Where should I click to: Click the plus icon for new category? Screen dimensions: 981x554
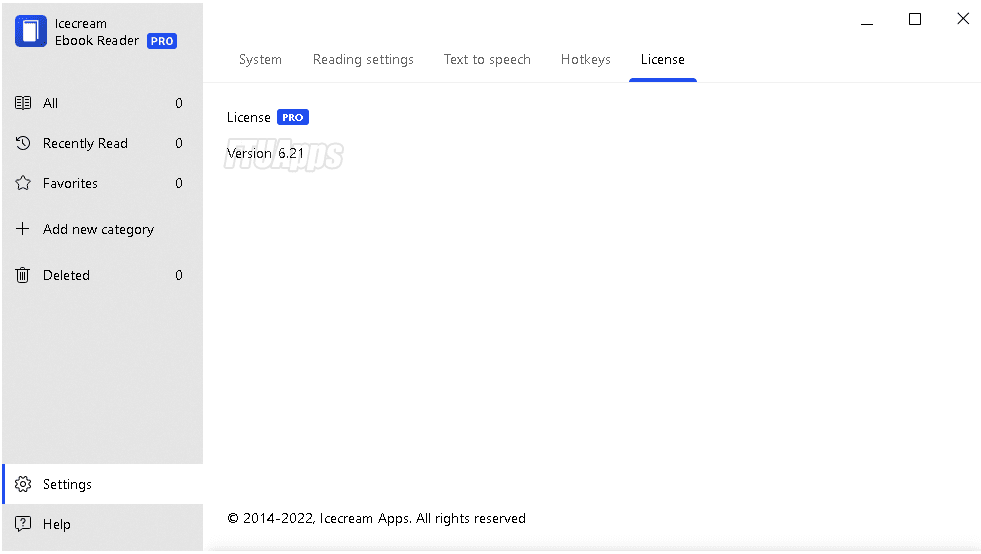(23, 228)
